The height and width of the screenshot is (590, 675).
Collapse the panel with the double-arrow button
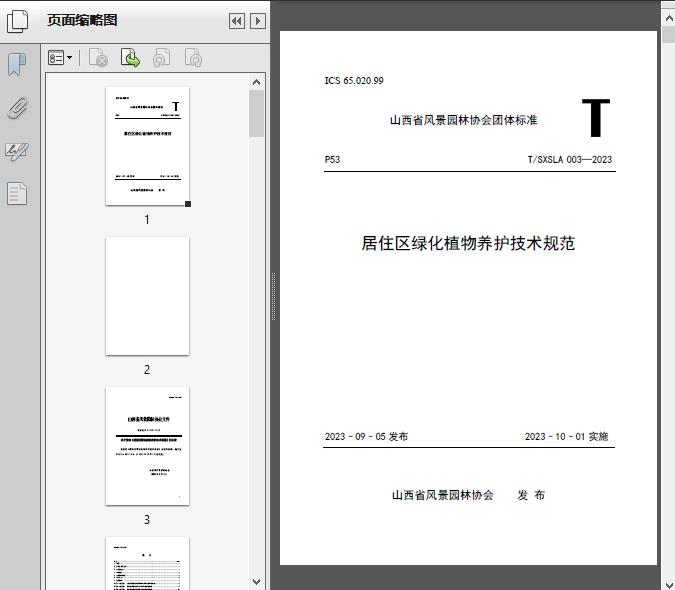click(x=237, y=21)
